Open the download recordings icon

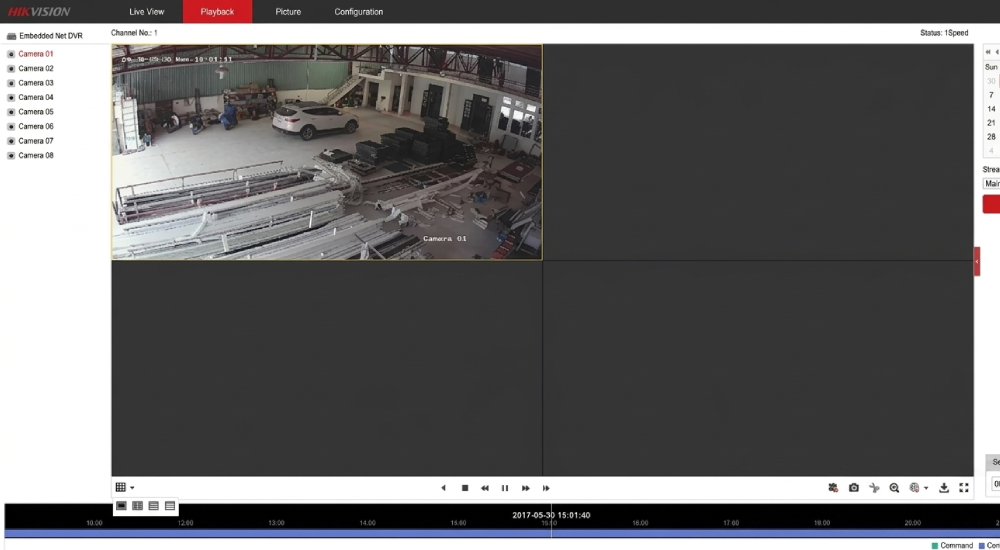(x=944, y=488)
